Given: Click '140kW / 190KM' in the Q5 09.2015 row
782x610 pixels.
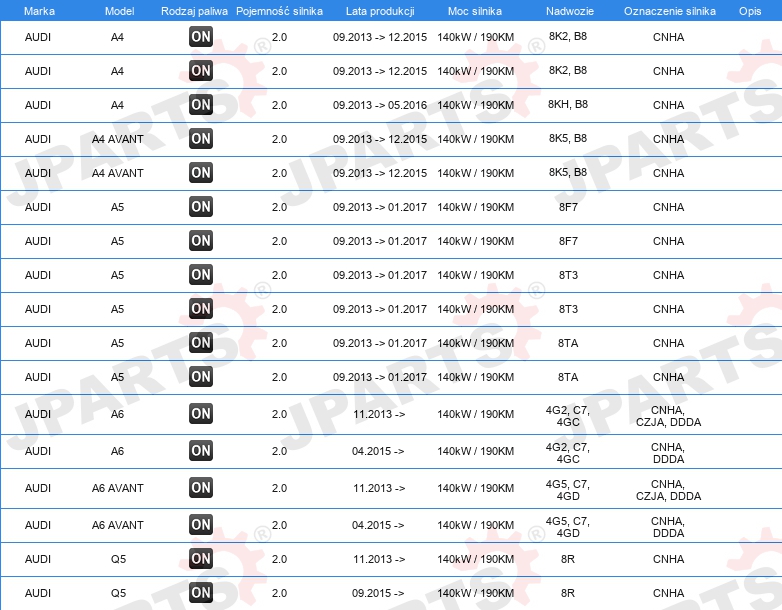Looking at the screenshot, I should [476, 593].
